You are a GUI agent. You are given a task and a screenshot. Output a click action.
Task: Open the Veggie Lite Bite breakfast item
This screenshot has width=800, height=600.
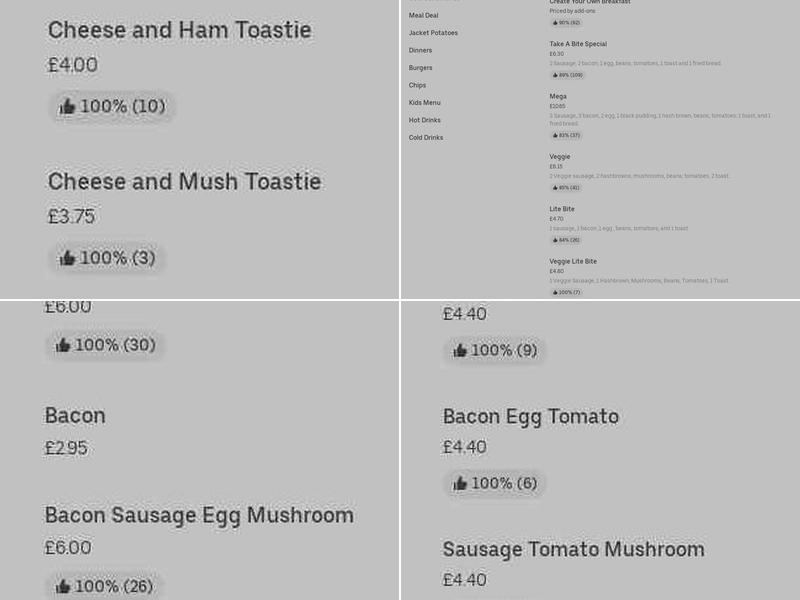pyautogui.click(x=573, y=262)
